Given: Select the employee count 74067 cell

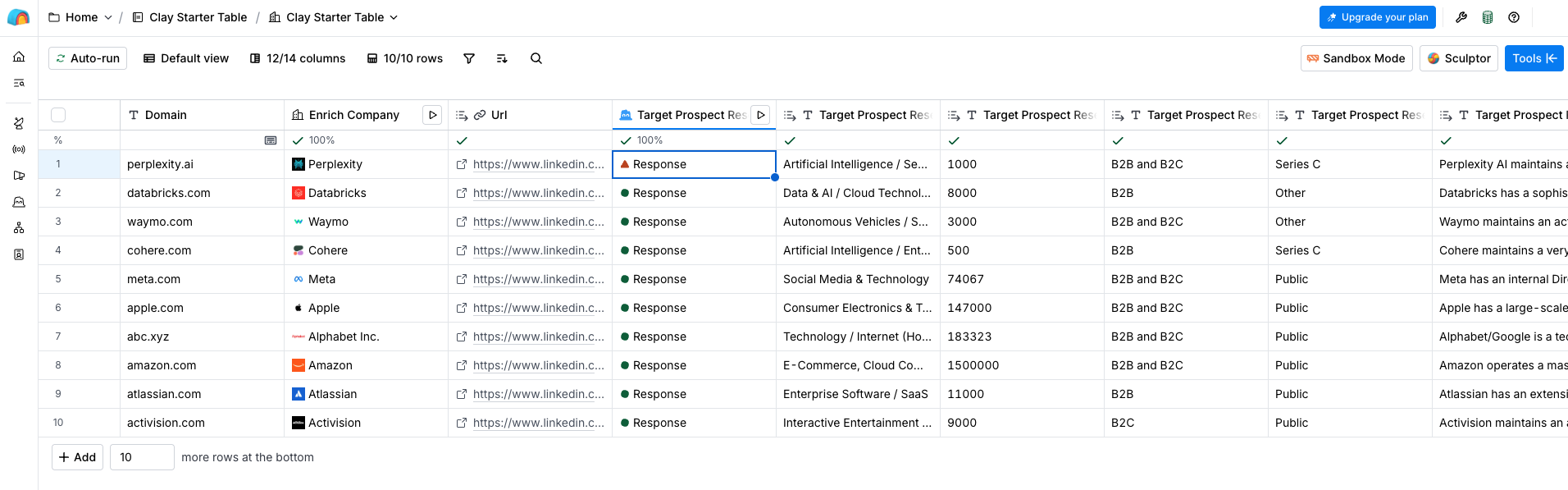Looking at the screenshot, I should [x=1022, y=279].
